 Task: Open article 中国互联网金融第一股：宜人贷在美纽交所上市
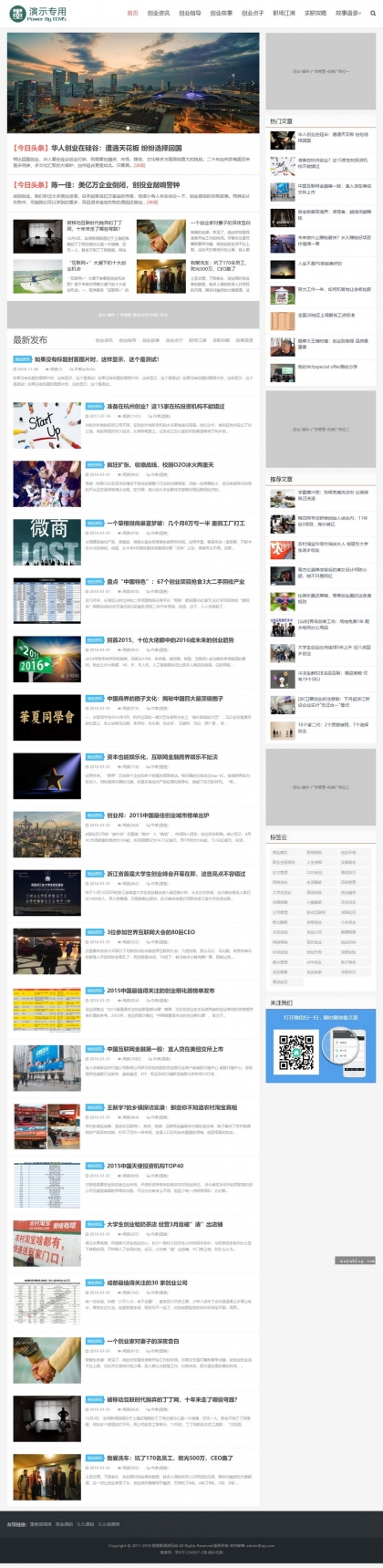(165, 1048)
